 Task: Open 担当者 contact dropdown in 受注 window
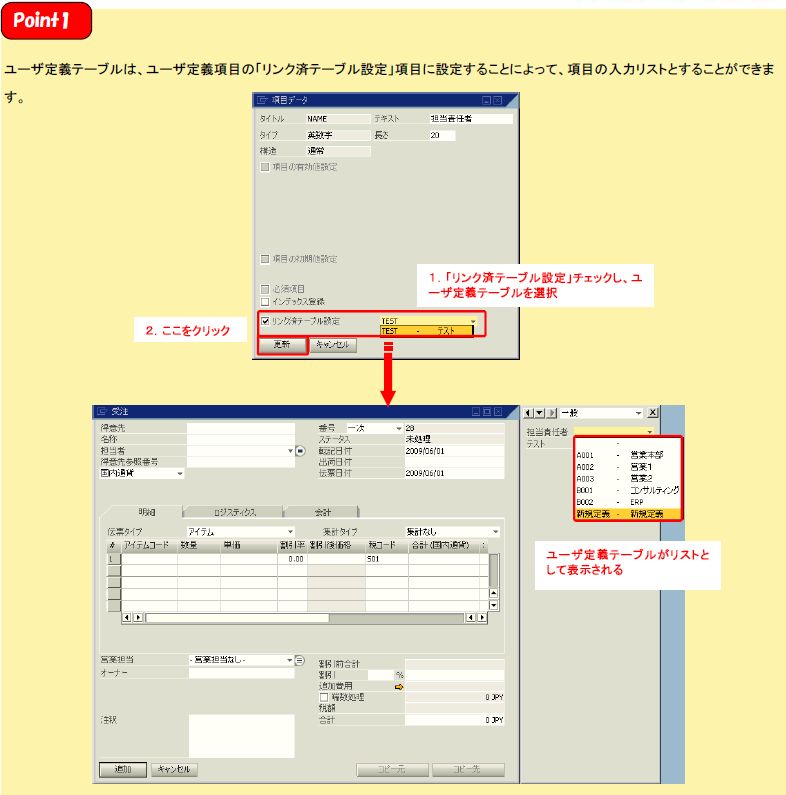(x=290, y=450)
